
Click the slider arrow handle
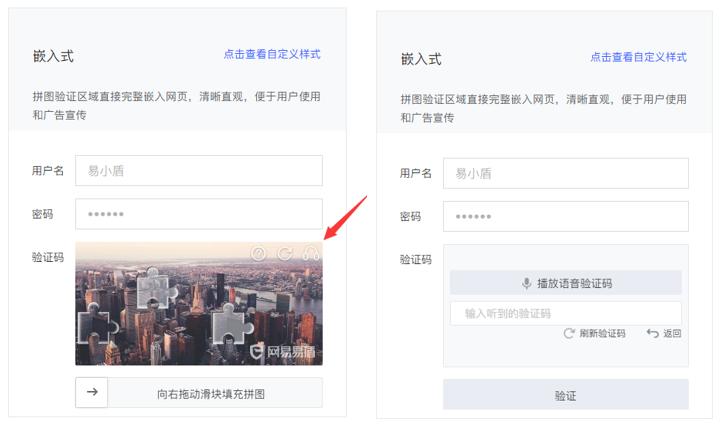(x=92, y=392)
